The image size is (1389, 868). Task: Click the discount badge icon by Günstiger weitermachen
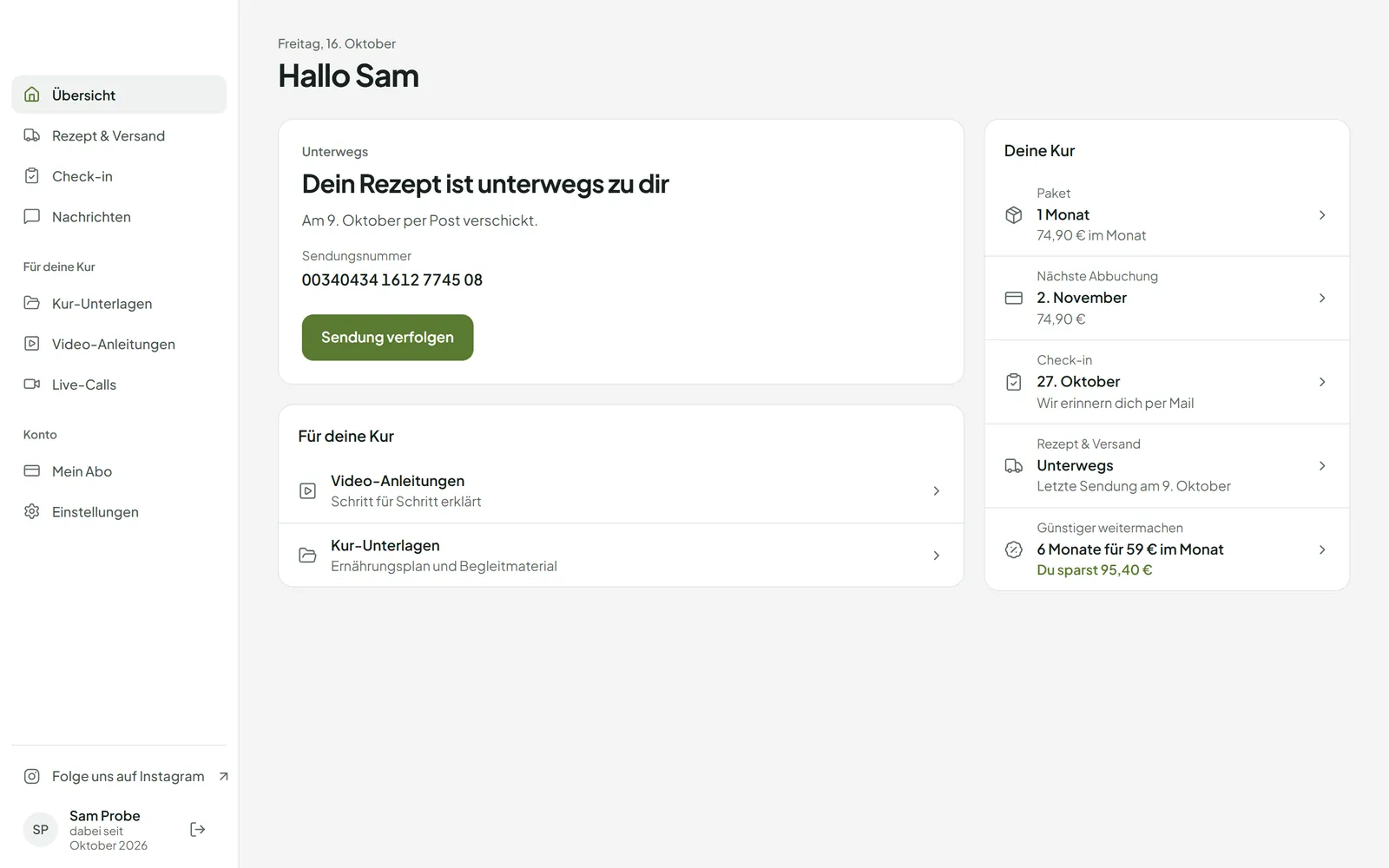pos(1014,549)
